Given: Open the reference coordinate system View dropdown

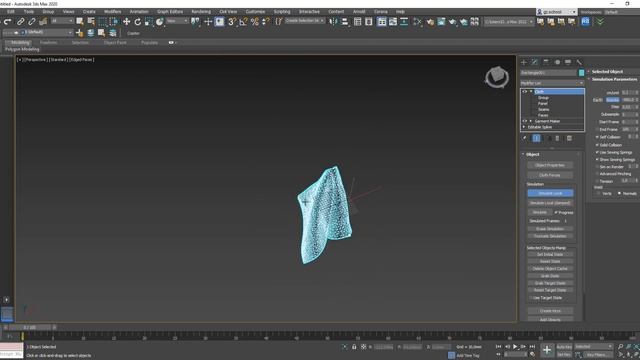Looking at the screenshot, I should pos(178,21).
